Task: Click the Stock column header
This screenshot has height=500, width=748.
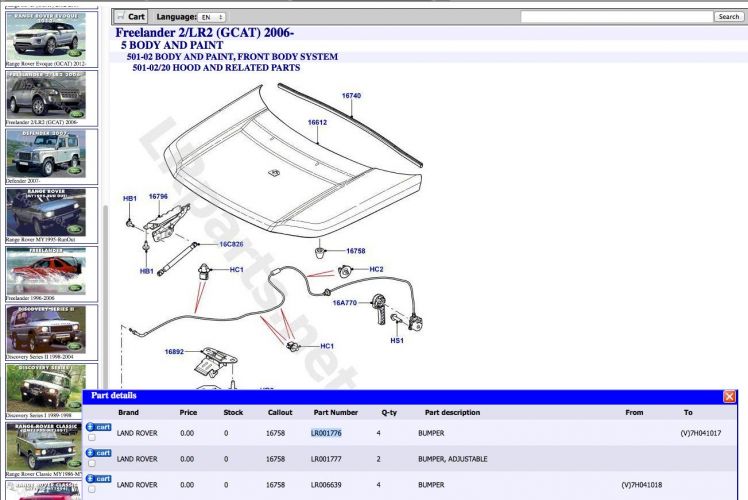Action: point(233,413)
